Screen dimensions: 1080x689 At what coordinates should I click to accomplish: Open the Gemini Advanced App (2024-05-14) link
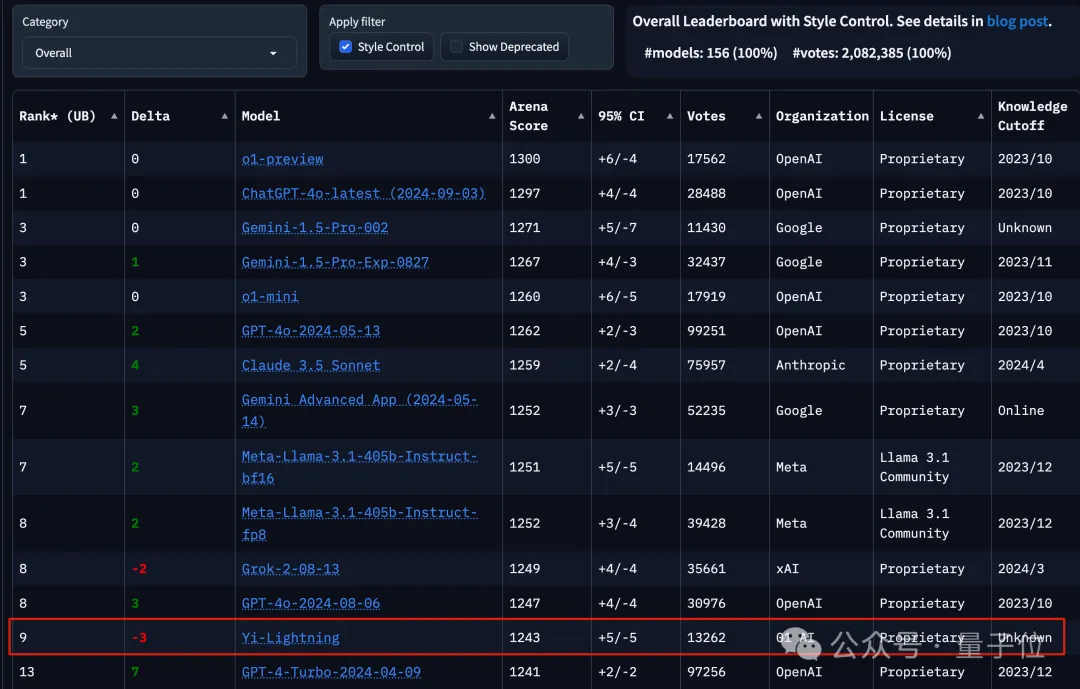[359, 411]
